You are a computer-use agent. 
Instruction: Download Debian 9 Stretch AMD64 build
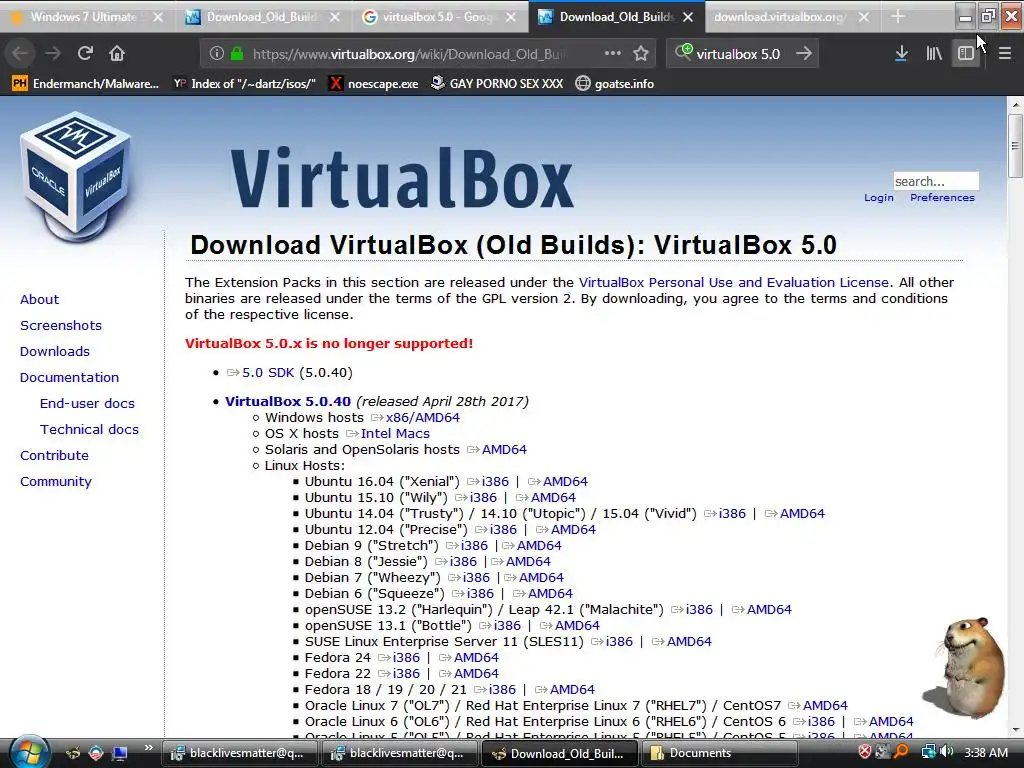point(539,545)
